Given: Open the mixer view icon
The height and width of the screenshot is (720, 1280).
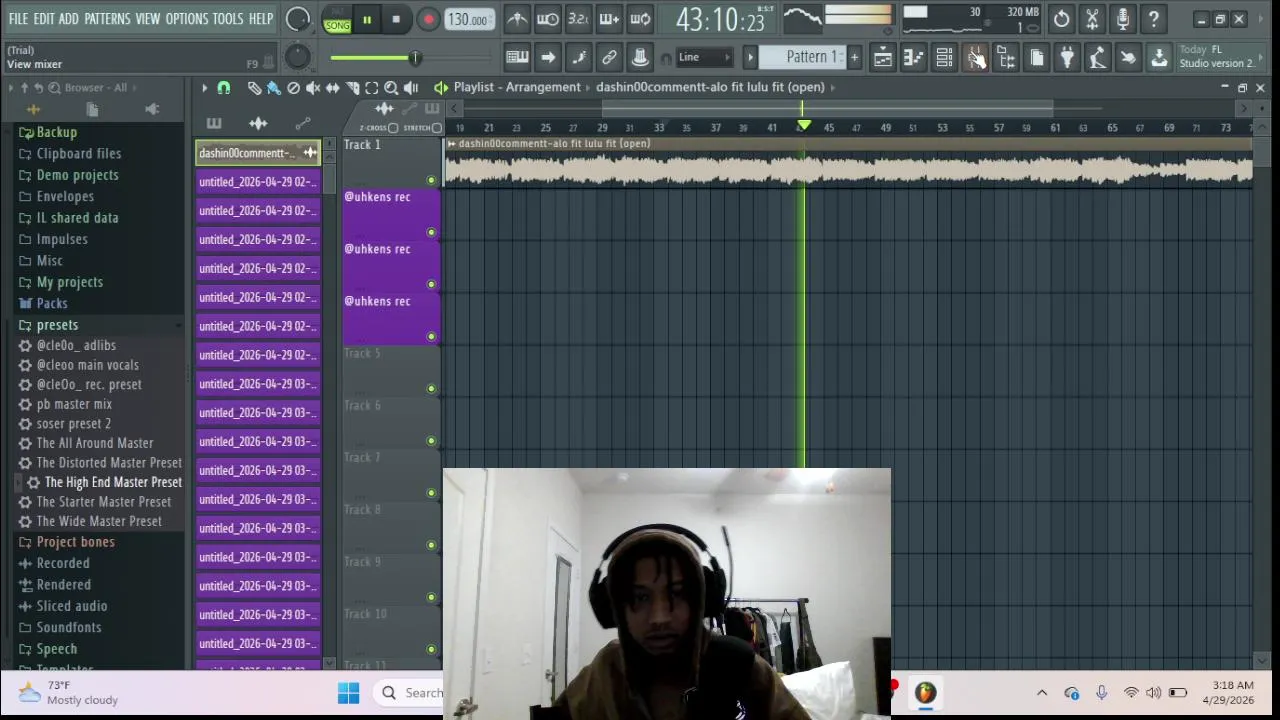Looking at the screenshot, I should pos(975,58).
